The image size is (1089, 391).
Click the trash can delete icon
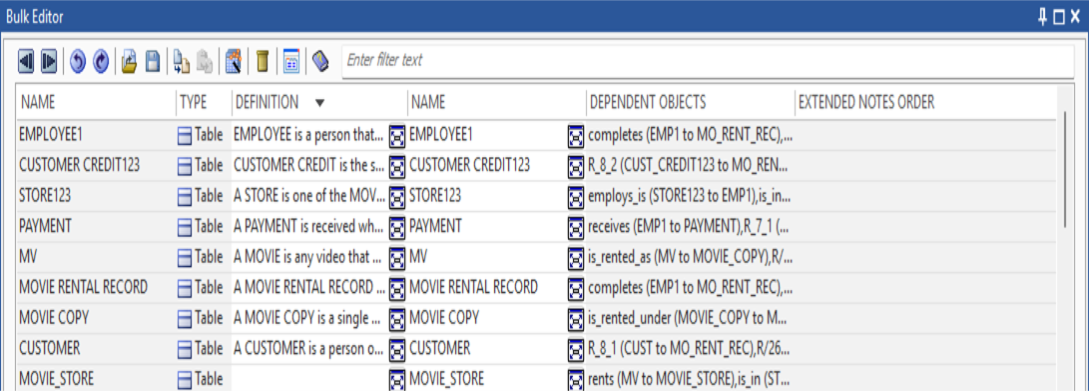(263, 62)
